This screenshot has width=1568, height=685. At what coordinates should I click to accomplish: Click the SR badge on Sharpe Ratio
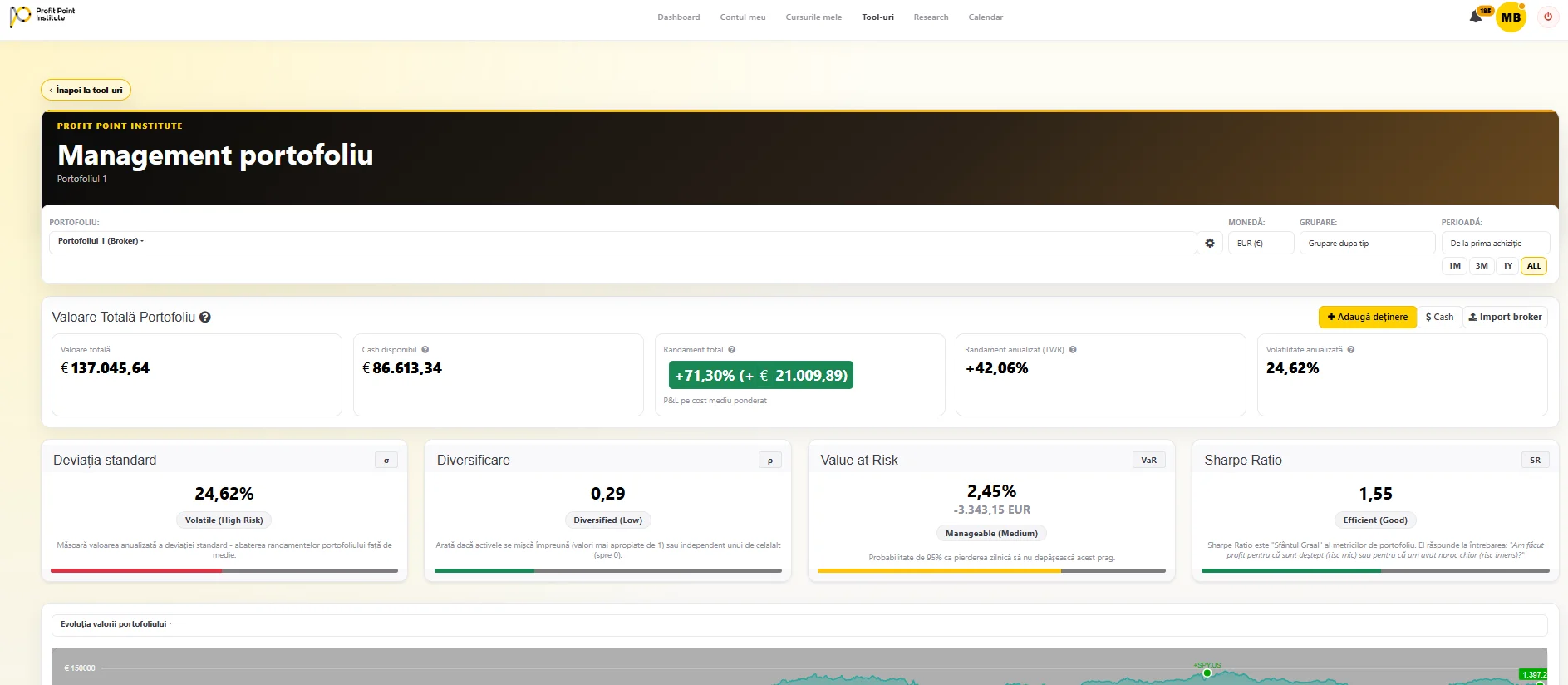[x=1535, y=460]
